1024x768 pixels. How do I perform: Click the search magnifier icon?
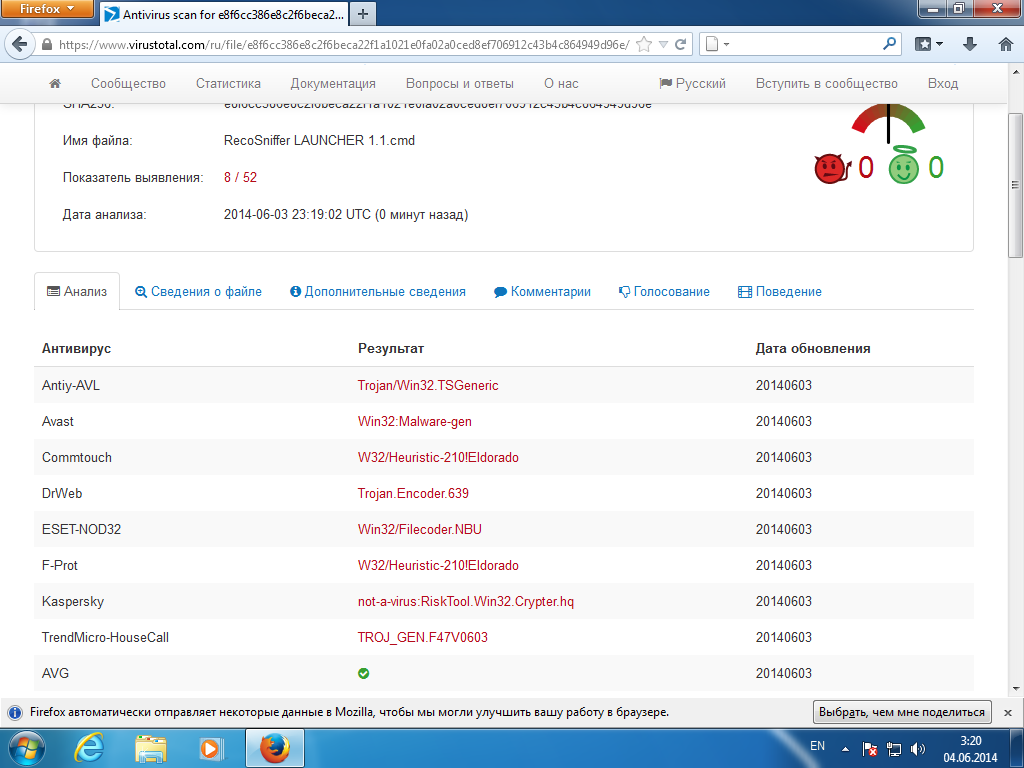click(889, 44)
